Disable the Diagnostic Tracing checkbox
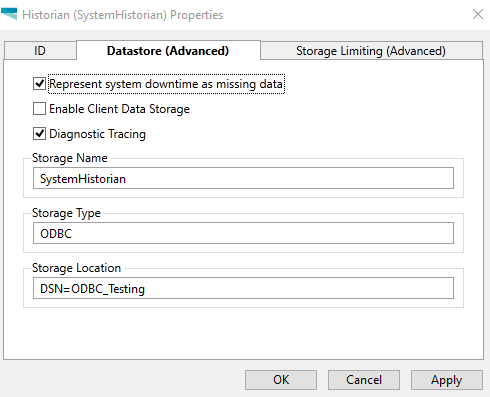This screenshot has width=490, height=397. coord(39,134)
